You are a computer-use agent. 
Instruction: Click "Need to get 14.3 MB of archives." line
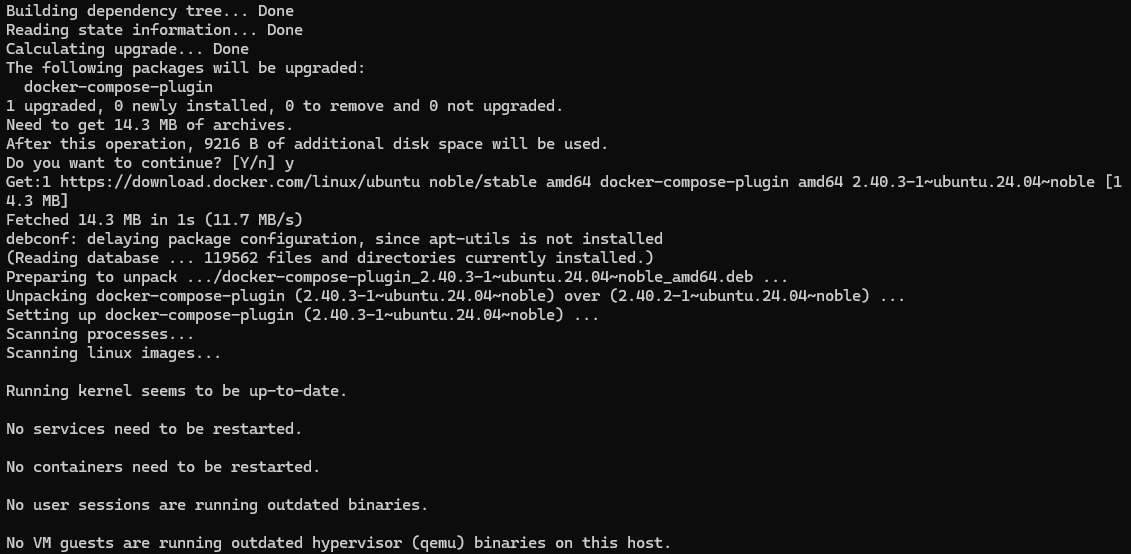[x=149, y=125]
